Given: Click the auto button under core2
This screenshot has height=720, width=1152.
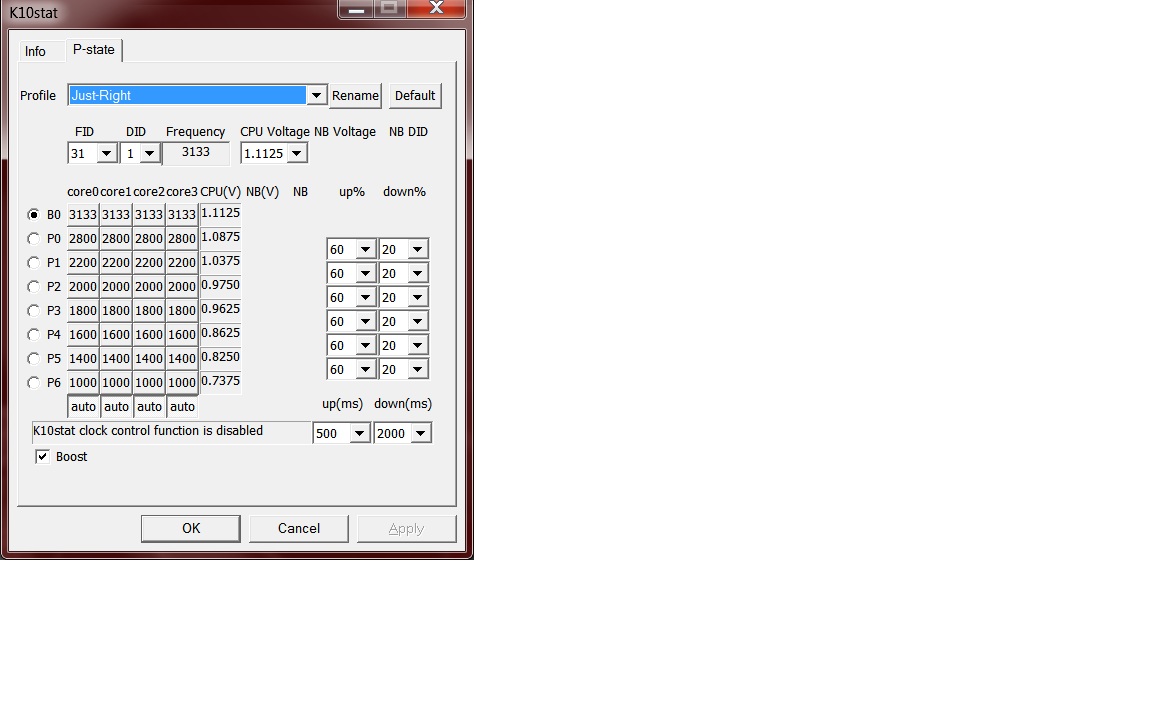Looking at the screenshot, I should [x=149, y=407].
